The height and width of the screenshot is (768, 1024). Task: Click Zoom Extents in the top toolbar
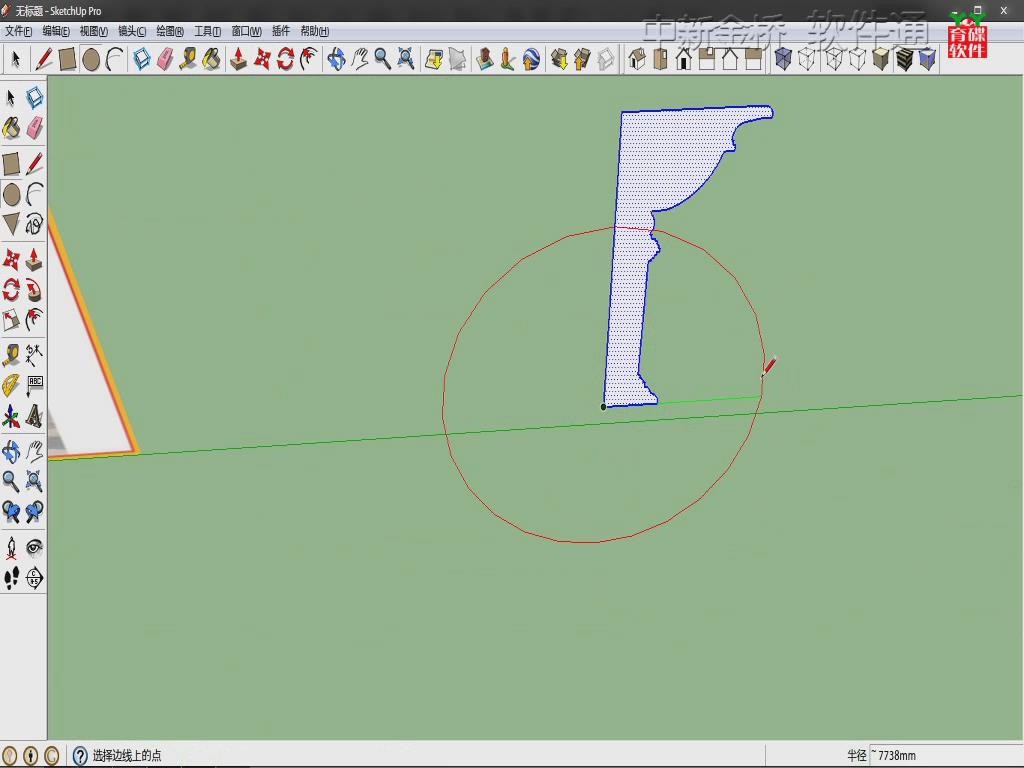tap(406, 59)
